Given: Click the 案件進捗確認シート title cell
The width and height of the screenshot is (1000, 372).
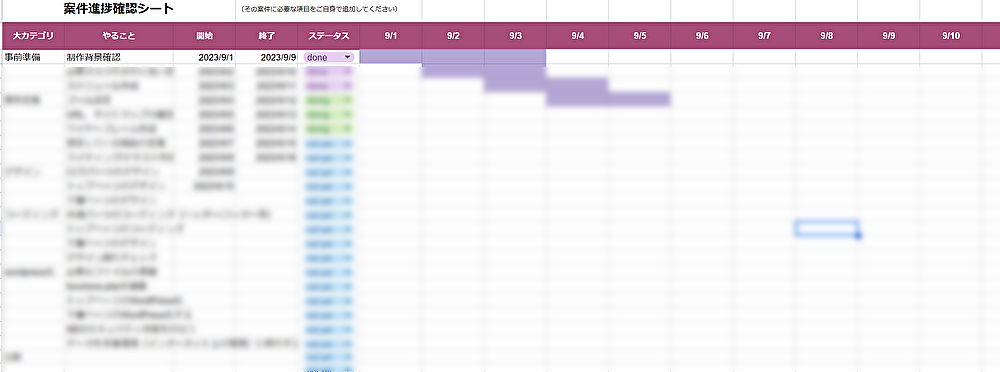Looking at the screenshot, I should click(x=119, y=9).
